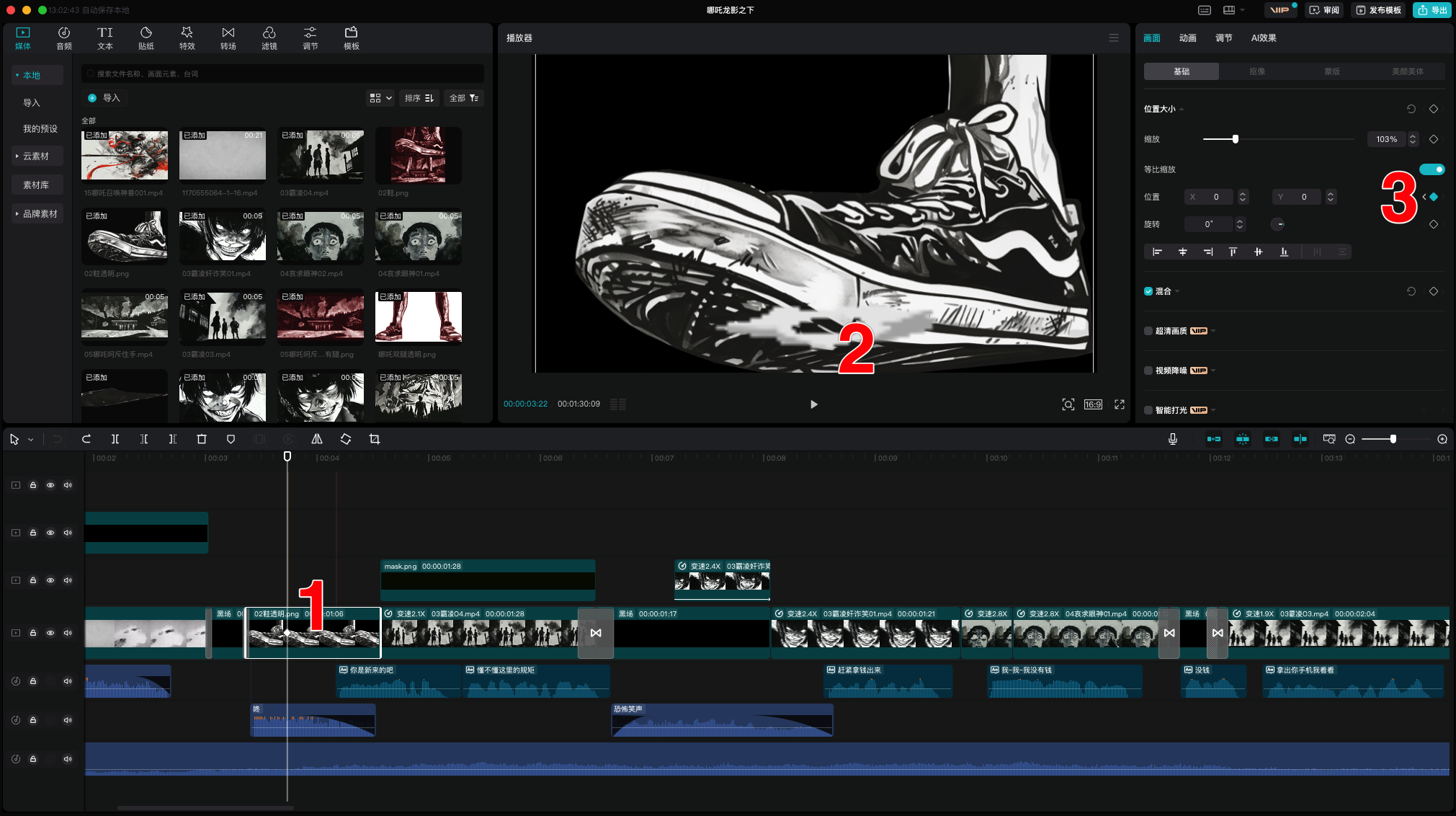This screenshot has height=816, width=1456.
Task: Click the microphone record icon
Action: (x=1173, y=439)
